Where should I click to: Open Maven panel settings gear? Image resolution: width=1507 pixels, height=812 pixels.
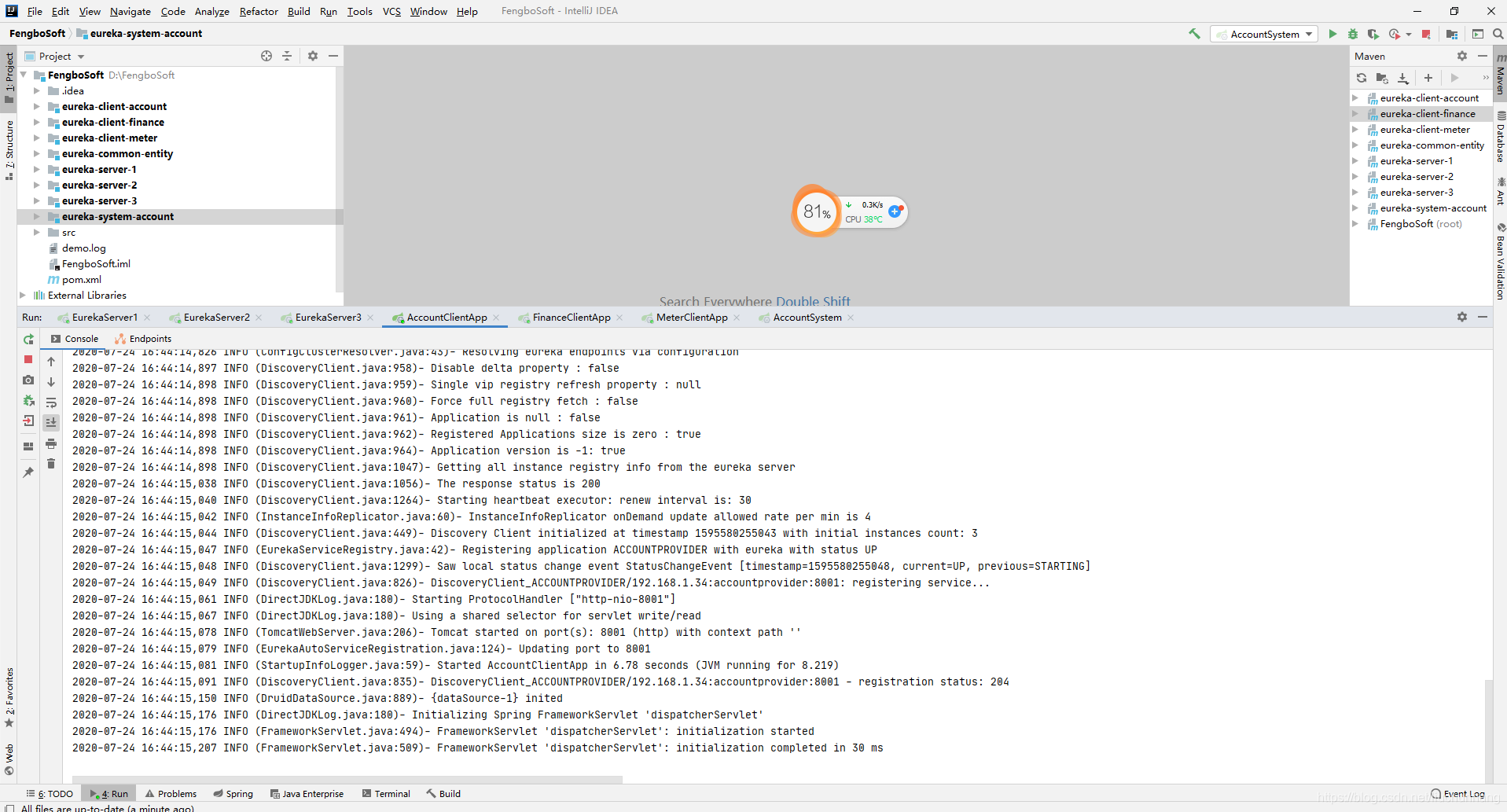pos(1462,56)
